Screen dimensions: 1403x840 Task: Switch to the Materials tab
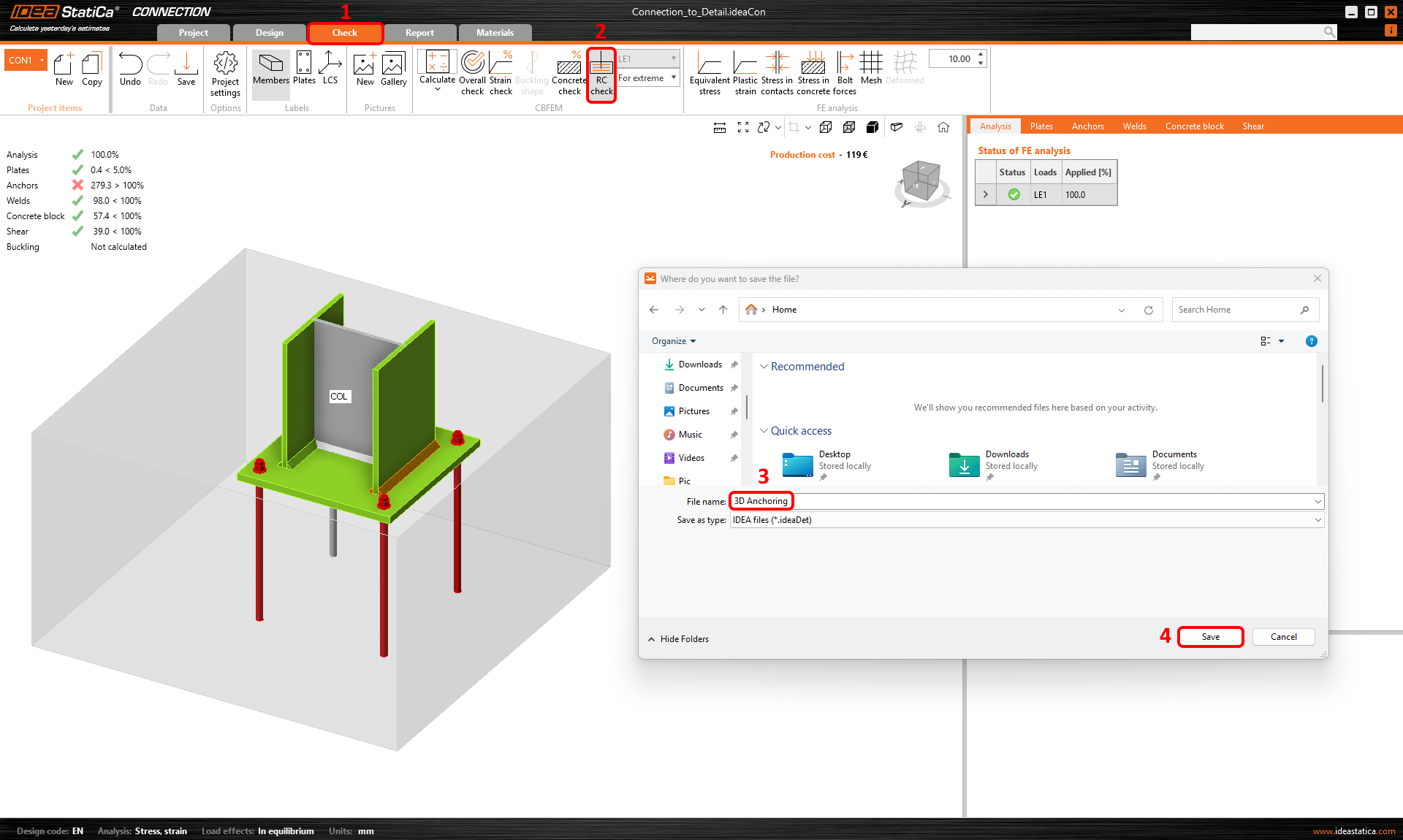[x=492, y=32]
